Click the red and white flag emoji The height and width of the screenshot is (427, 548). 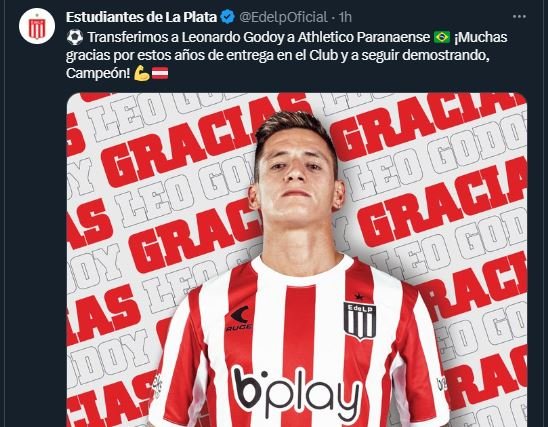point(160,73)
